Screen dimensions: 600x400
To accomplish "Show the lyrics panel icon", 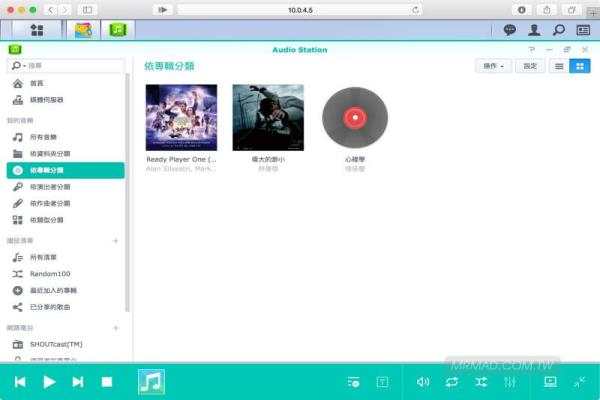I will (382, 382).
